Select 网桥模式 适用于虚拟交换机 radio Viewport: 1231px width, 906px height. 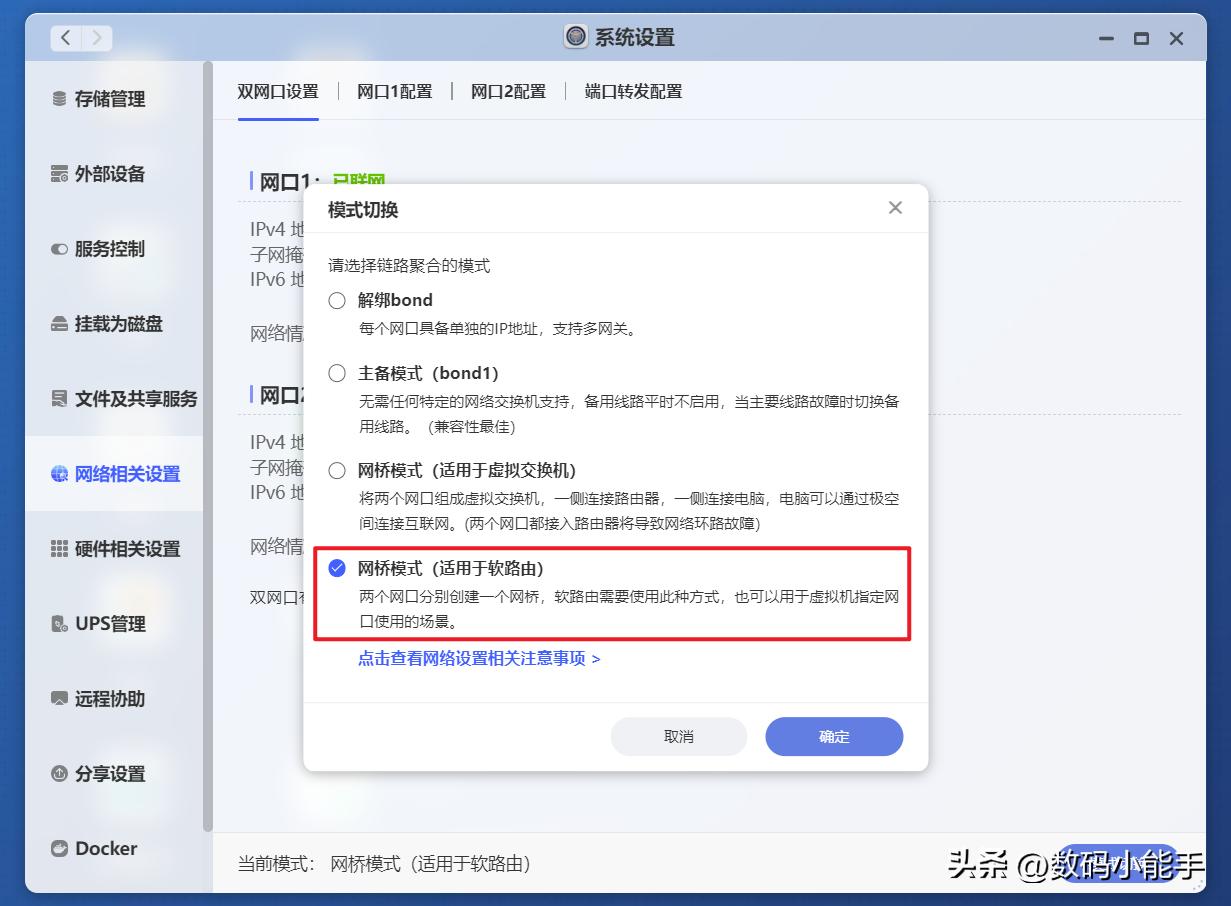tap(337, 471)
